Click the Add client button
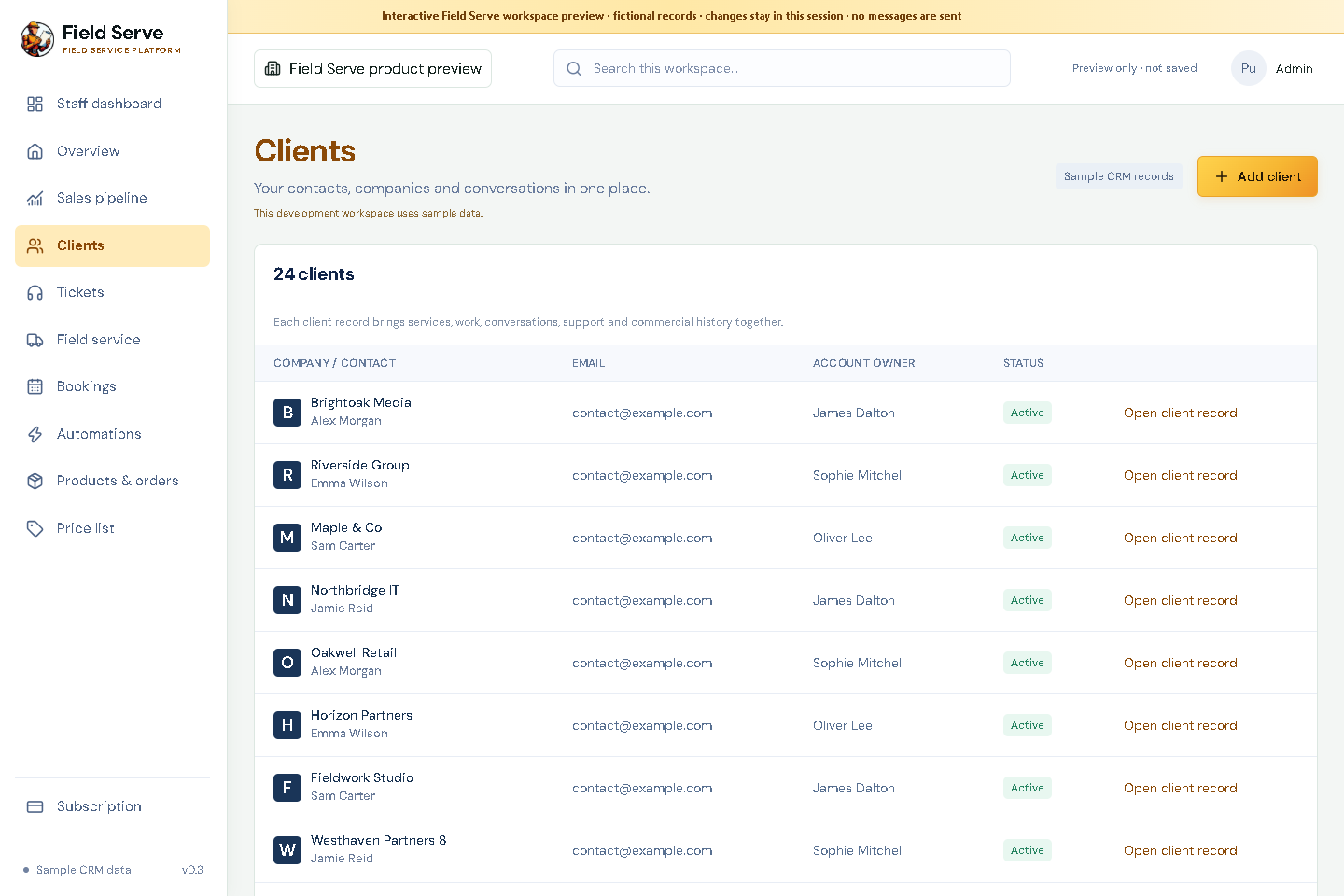The width and height of the screenshot is (1344, 896). coord(1257,176)
